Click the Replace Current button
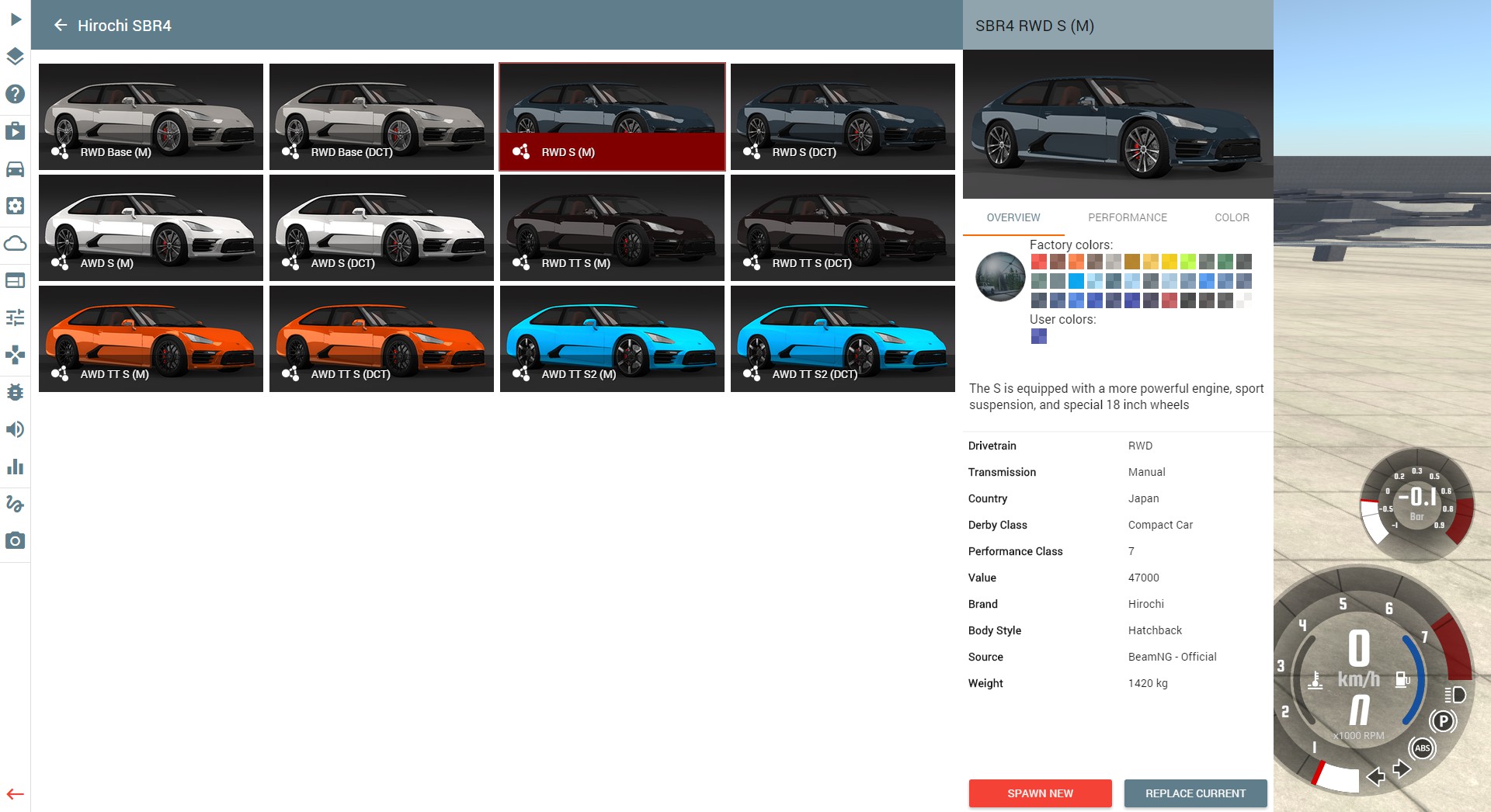 (x=1195, y=793)
